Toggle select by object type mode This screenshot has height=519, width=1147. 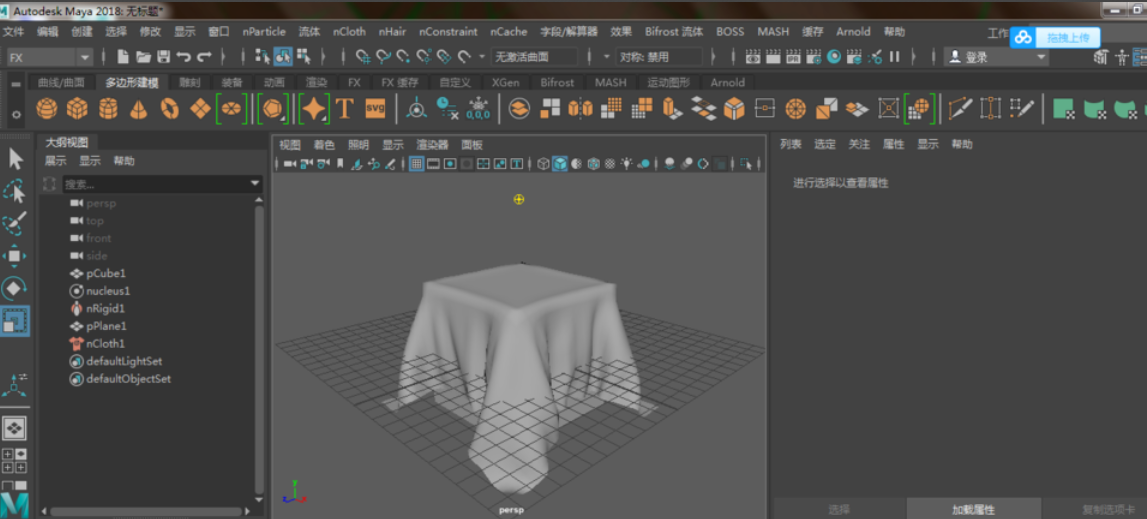tap(283, 56)
